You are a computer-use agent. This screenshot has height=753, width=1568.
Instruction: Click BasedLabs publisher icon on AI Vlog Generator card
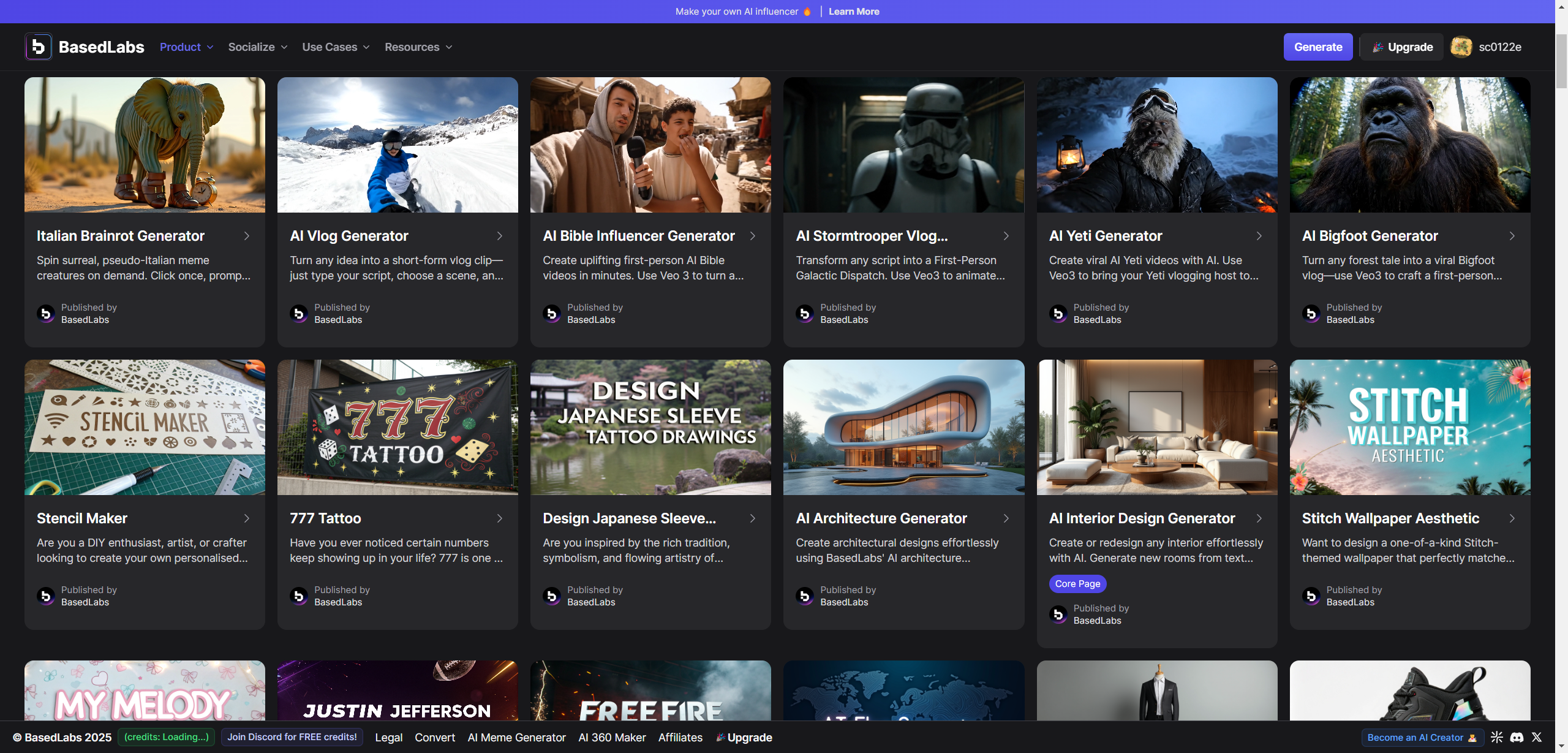(299, 314)
